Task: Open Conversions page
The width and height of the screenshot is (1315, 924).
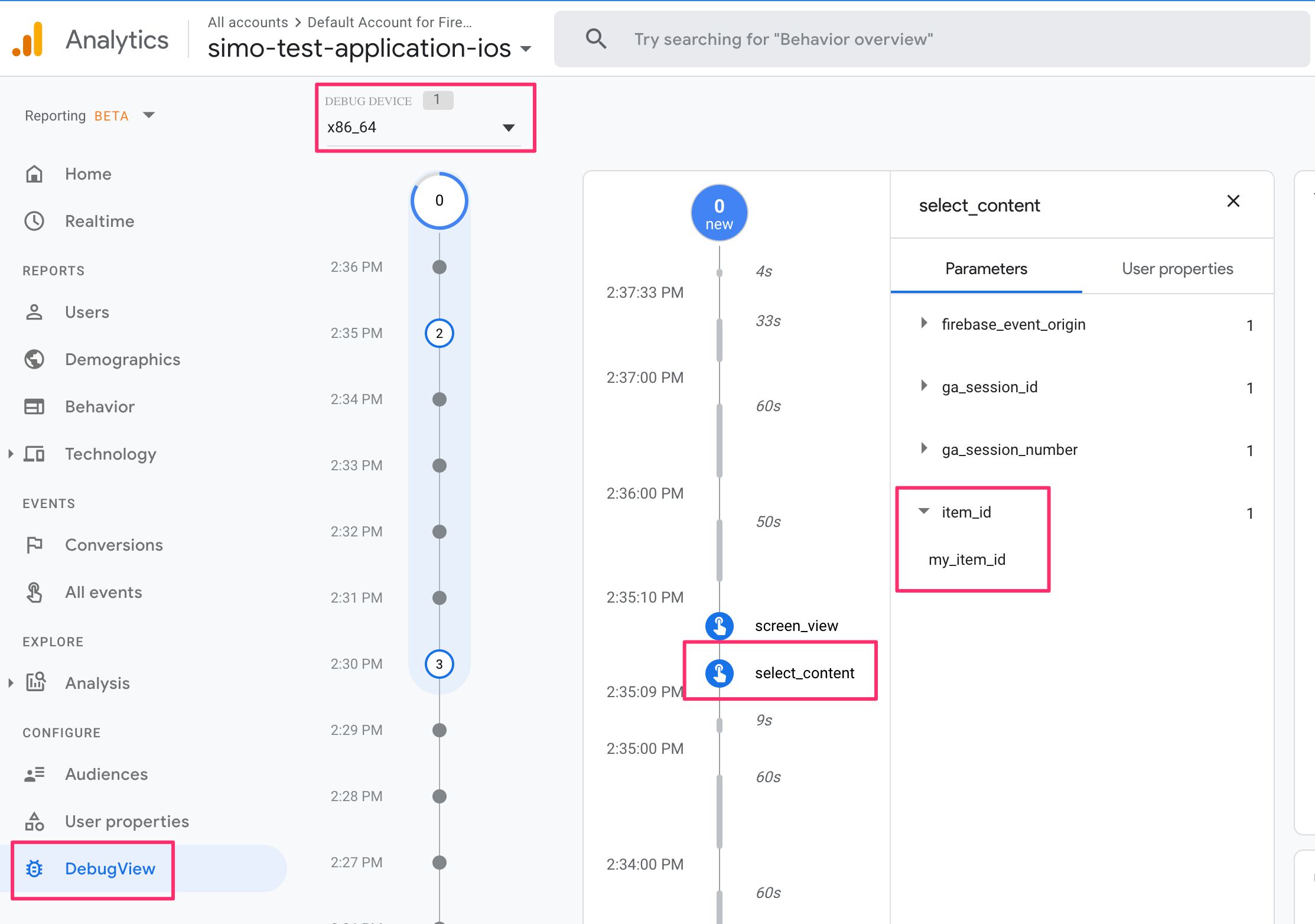Action: click(x=114, y=545)
